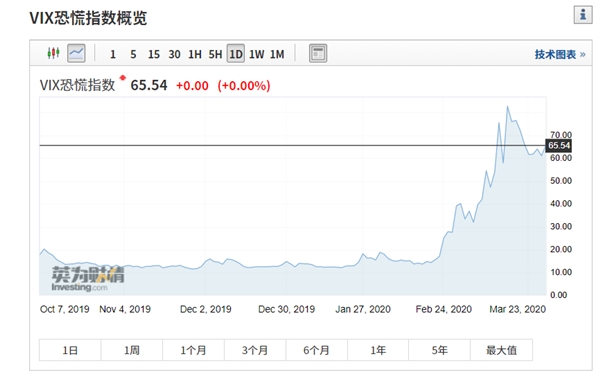Click the VIX恐慌指数概览 heading

coord(88,18)
